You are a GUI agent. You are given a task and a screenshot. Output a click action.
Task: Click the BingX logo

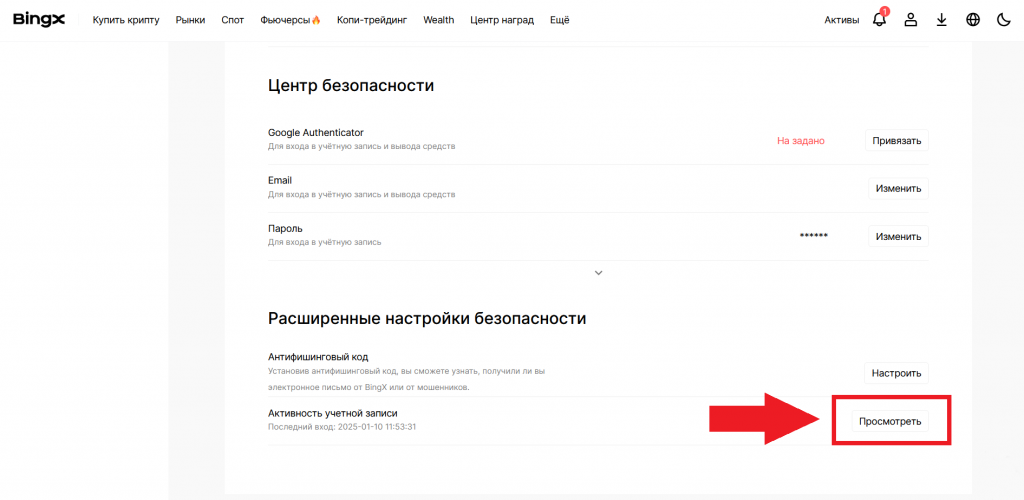click(x=39, y=20)
